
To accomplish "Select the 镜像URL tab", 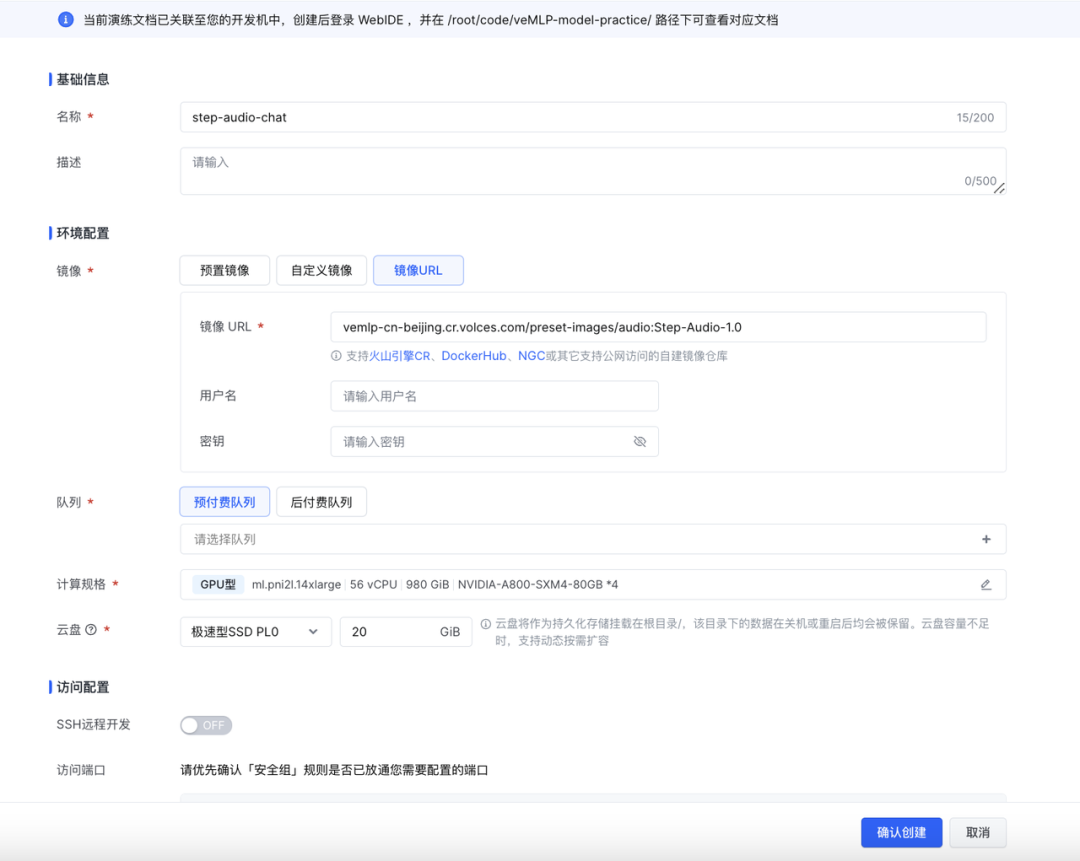I will [x=418, y=270].
